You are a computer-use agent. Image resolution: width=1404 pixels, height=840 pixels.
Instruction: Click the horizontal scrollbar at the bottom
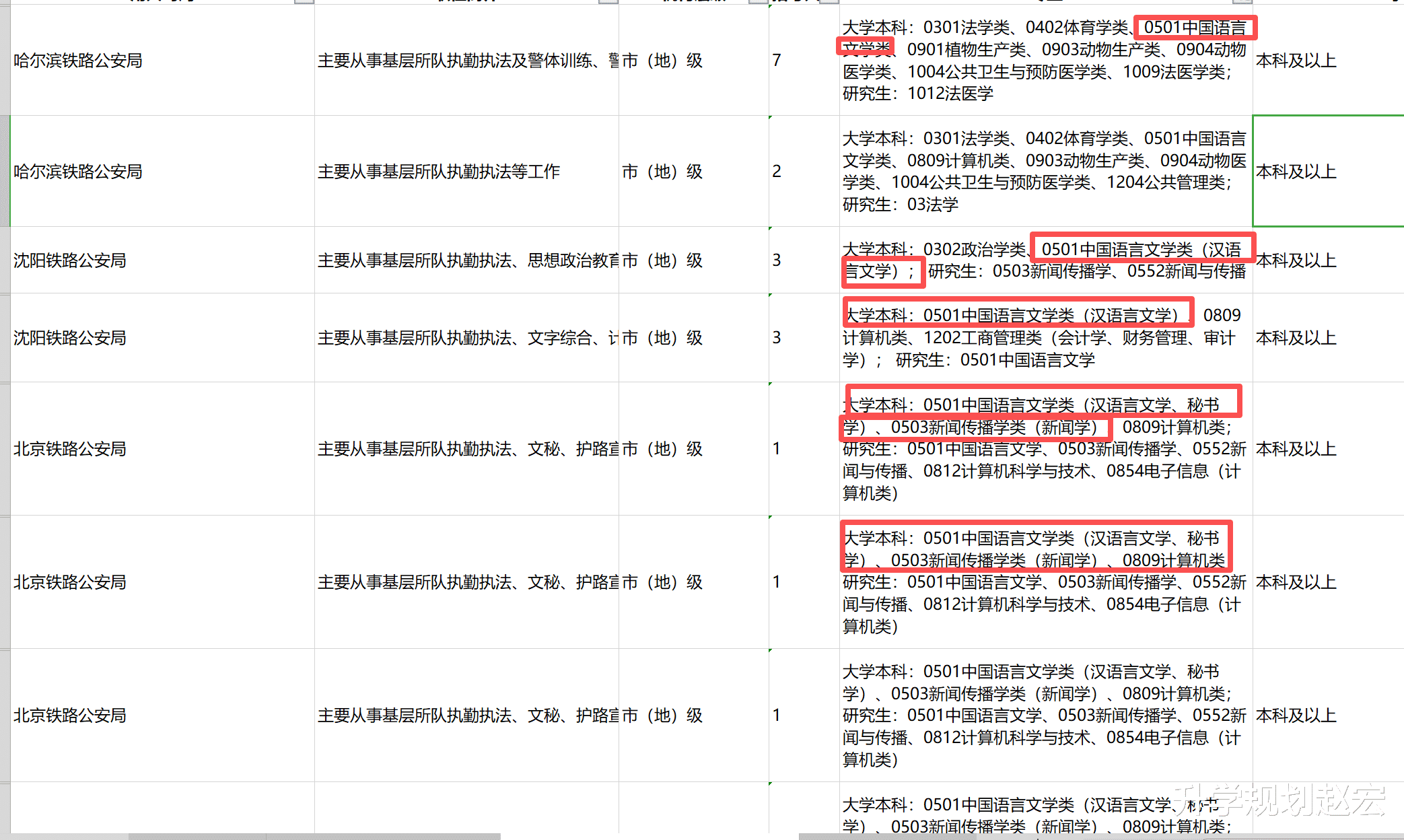coord(316,836)
